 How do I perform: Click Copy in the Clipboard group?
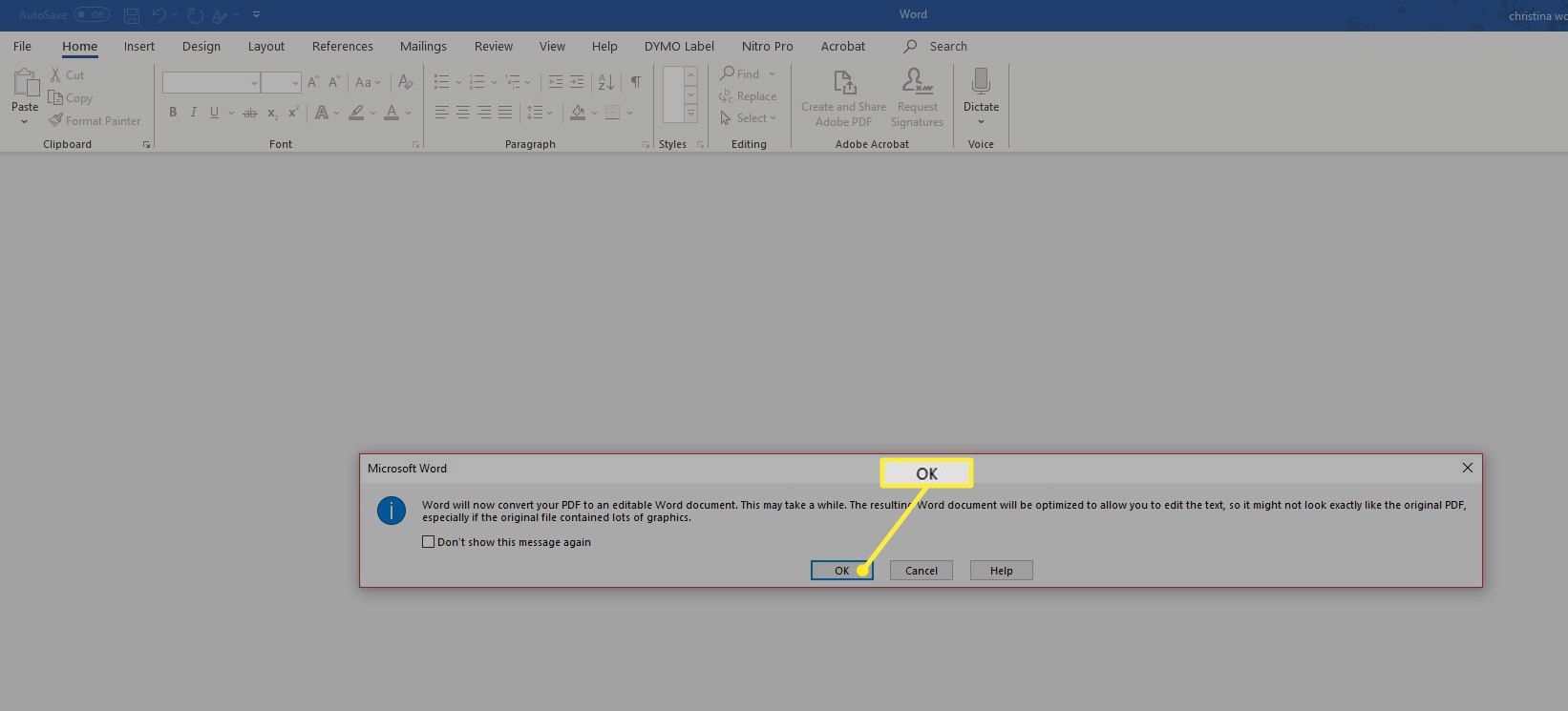coord(71,98)
